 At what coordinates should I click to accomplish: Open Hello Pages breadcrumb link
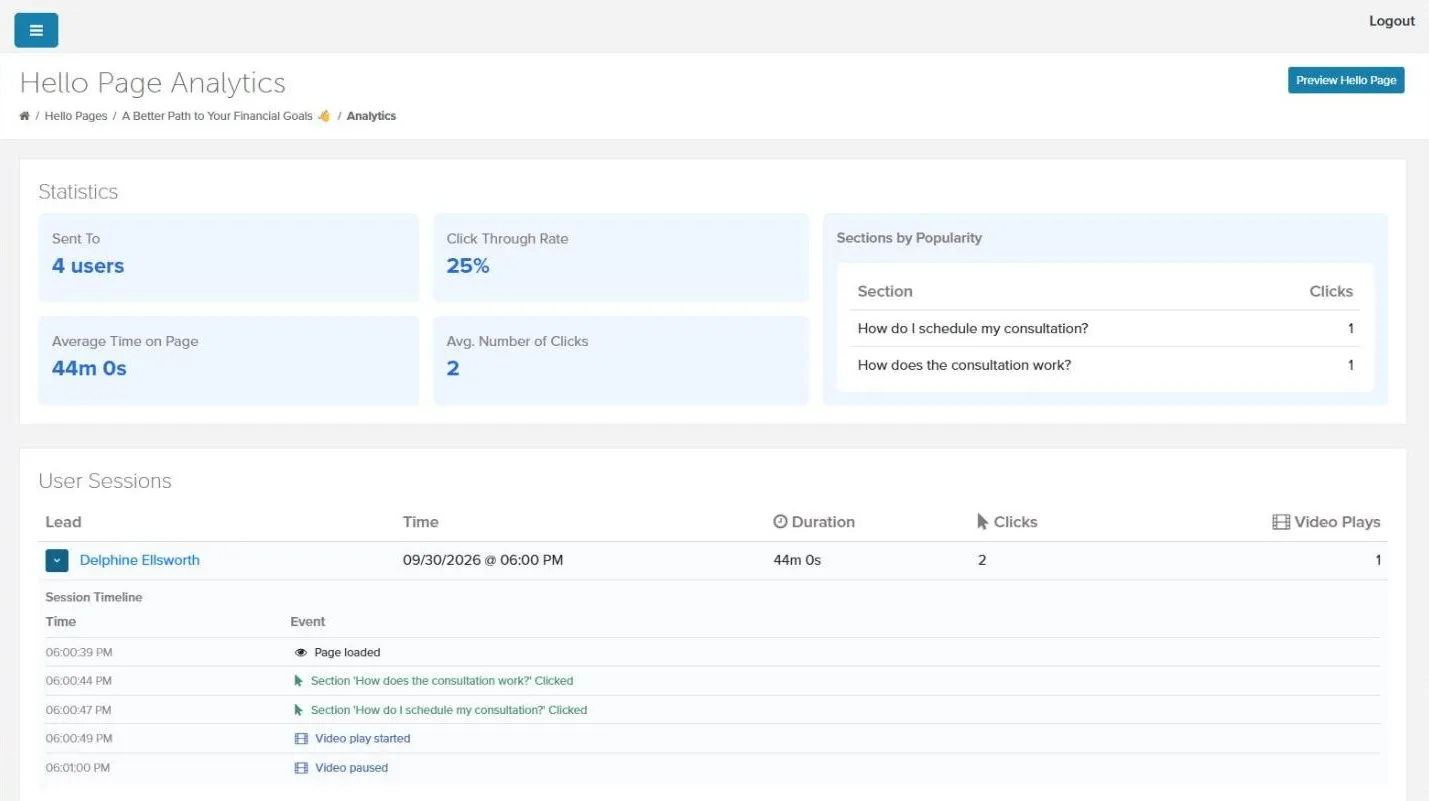76,116
